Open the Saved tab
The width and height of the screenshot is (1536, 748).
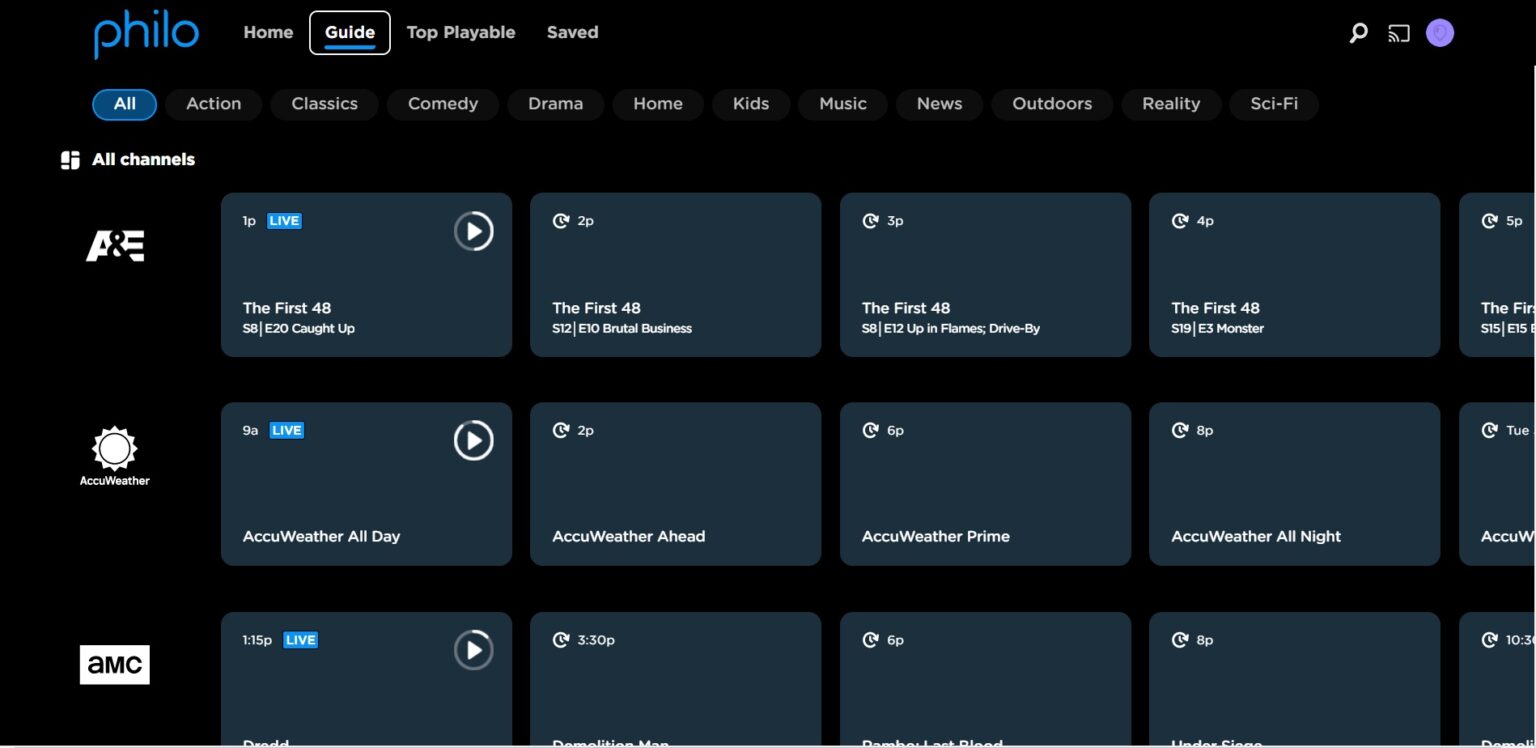[572, 32]
